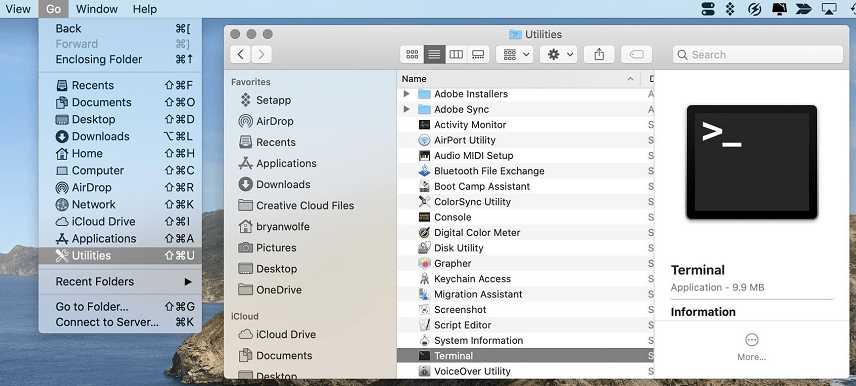Choose Go to Folder… menu item
This screenshot has height=386, width=856.
[120, 306]
